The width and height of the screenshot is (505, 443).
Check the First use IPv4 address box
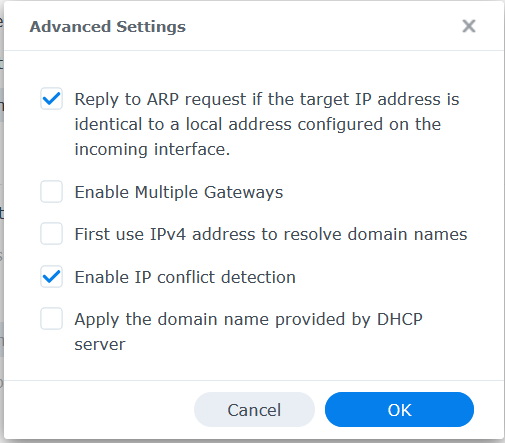pyautogui.click(x=51, y=234)
